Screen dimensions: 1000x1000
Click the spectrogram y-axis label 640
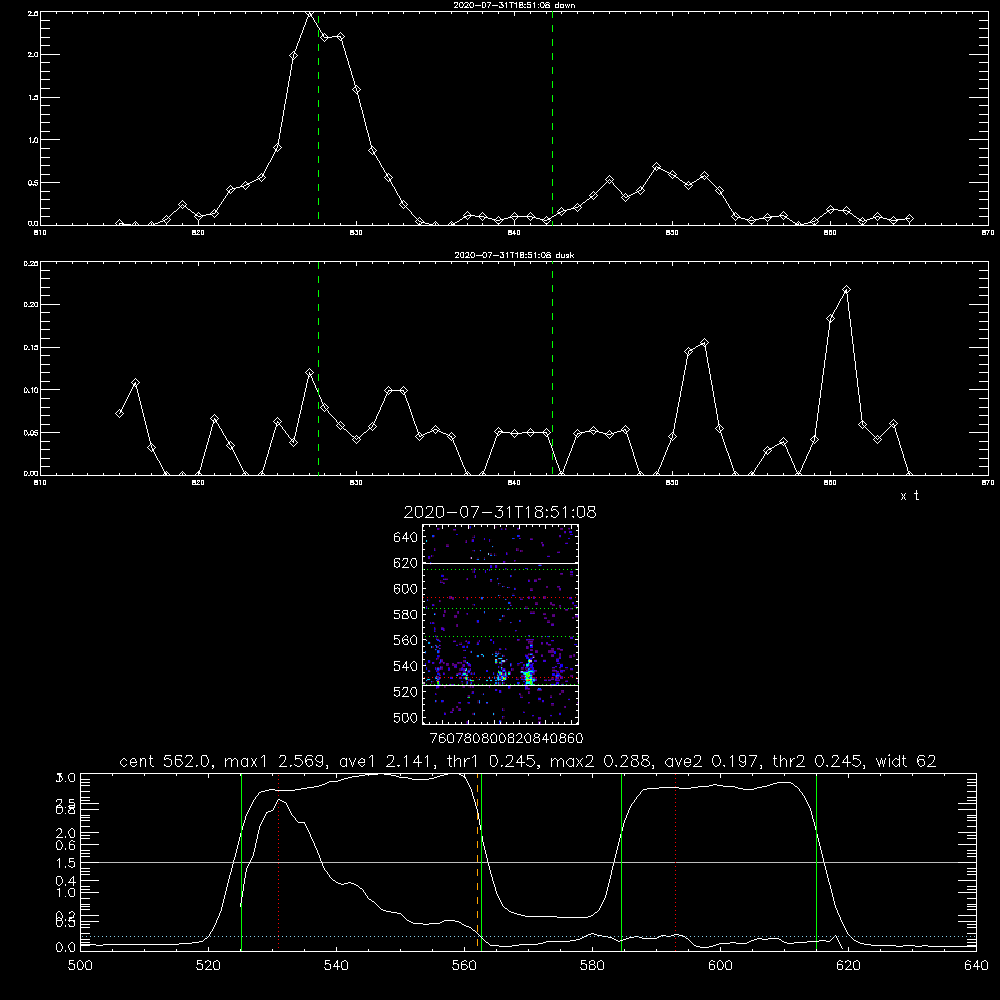405,537
